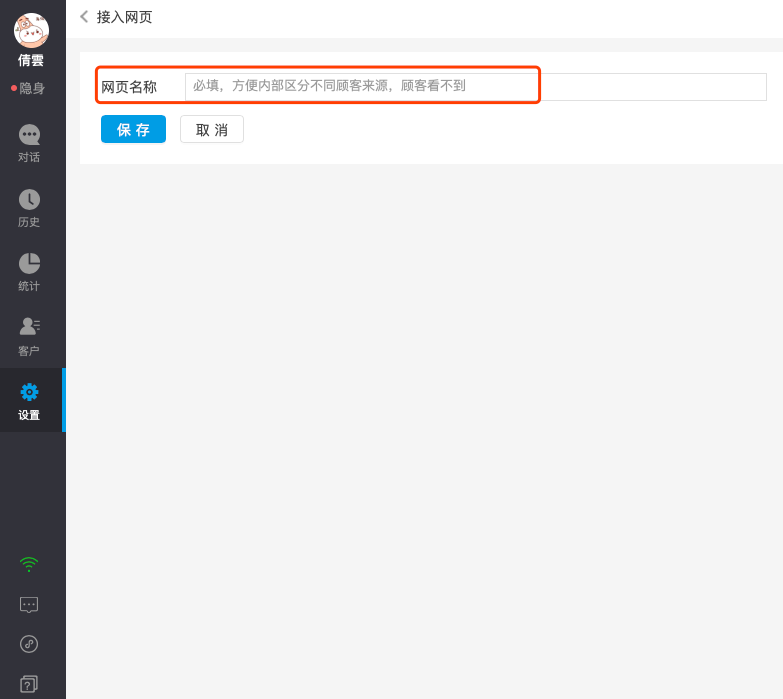Viewport: 783px width, 699px height.
Task: Click the 接入网页 page title
Action: coord(124,17)
